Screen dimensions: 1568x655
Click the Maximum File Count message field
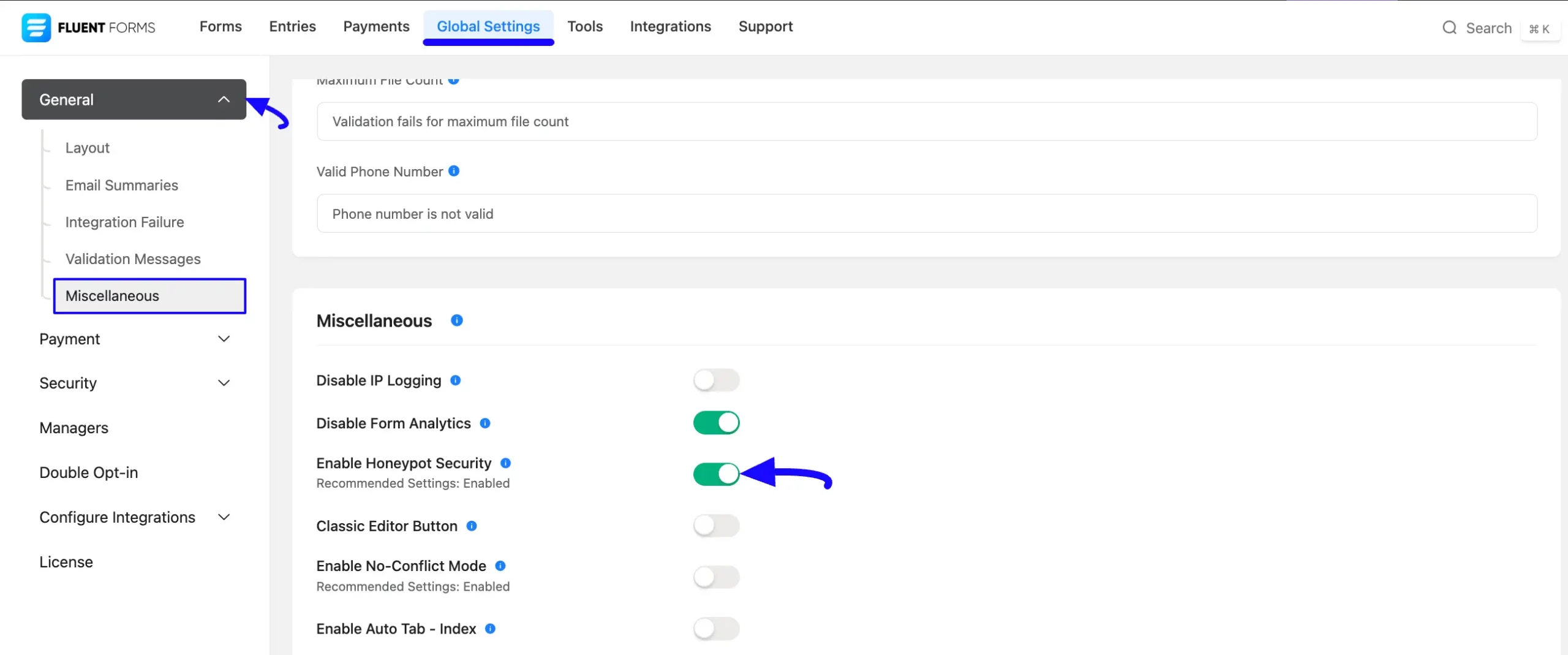pyautogui.click(x=927, y=121)
